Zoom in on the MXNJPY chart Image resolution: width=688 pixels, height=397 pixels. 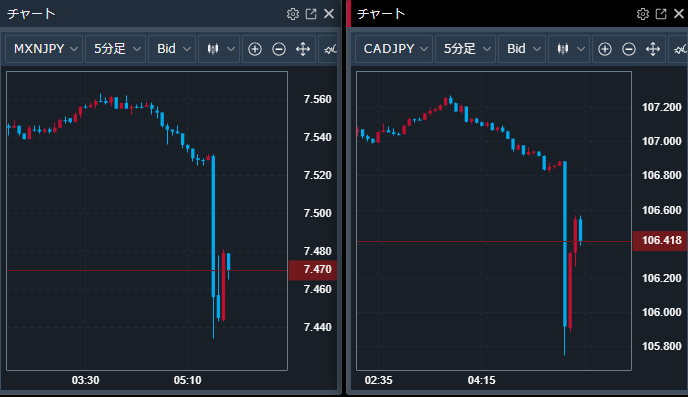255,49
